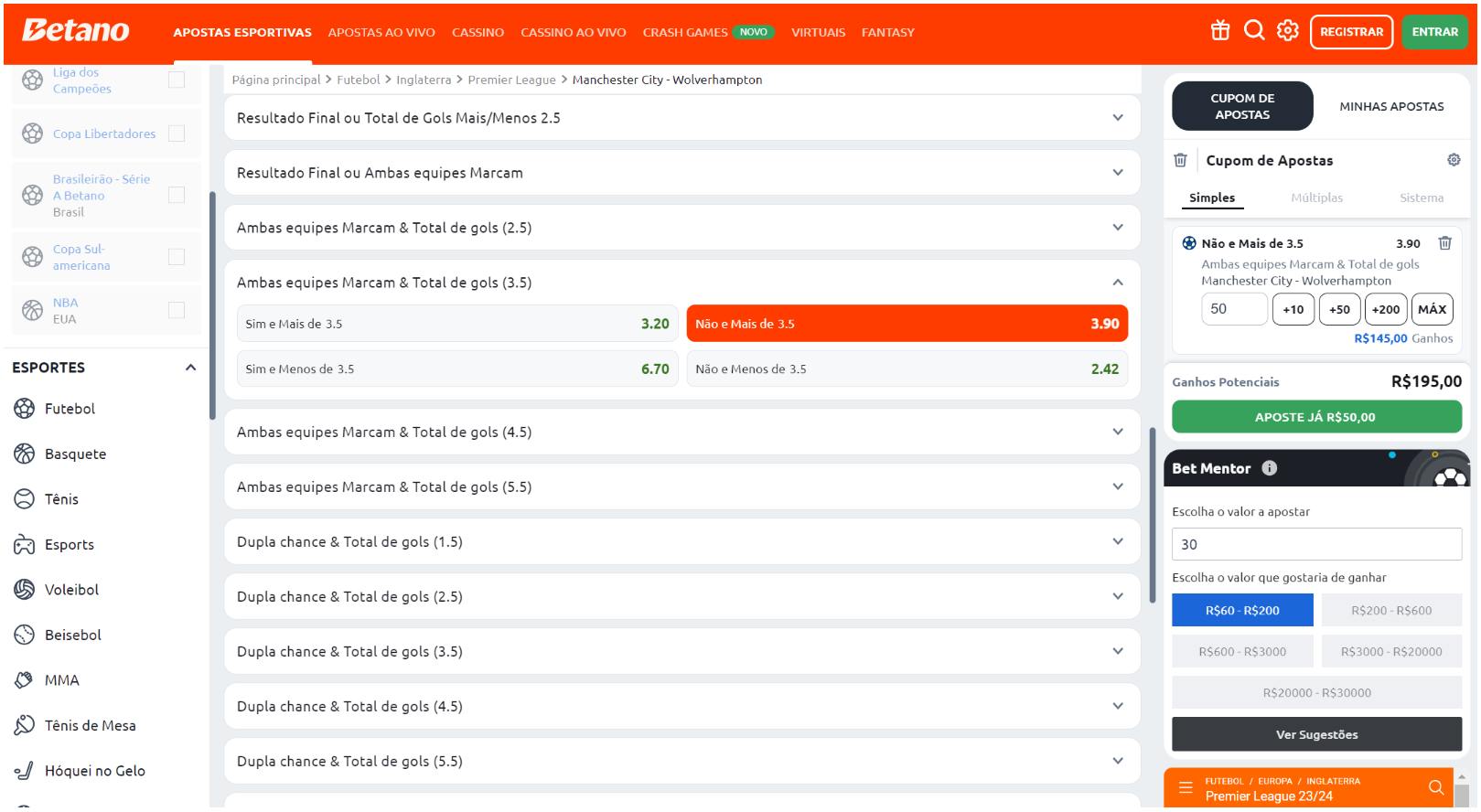Click the Esports gamepad icon
The width and height of the screenshot is (1481, 812).
(x=25, y=544)
